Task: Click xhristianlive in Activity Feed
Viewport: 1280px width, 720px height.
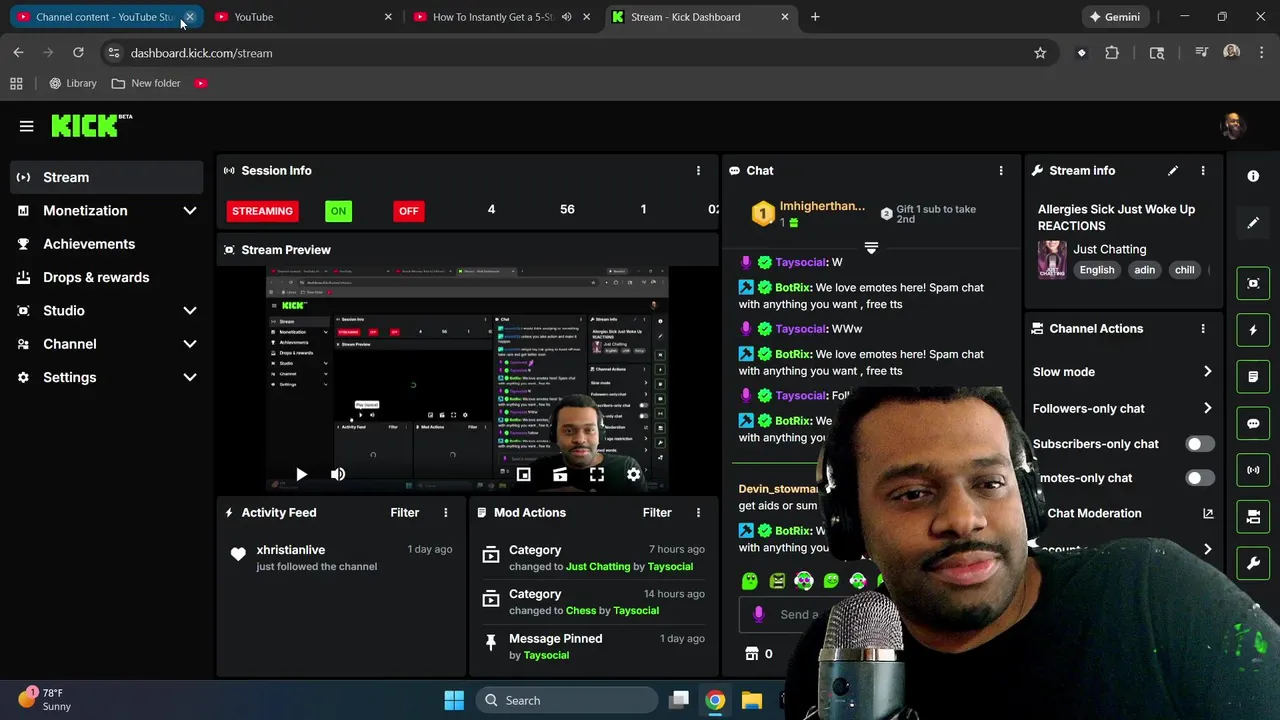Action: pyautogui.click(x=290, y=550)
